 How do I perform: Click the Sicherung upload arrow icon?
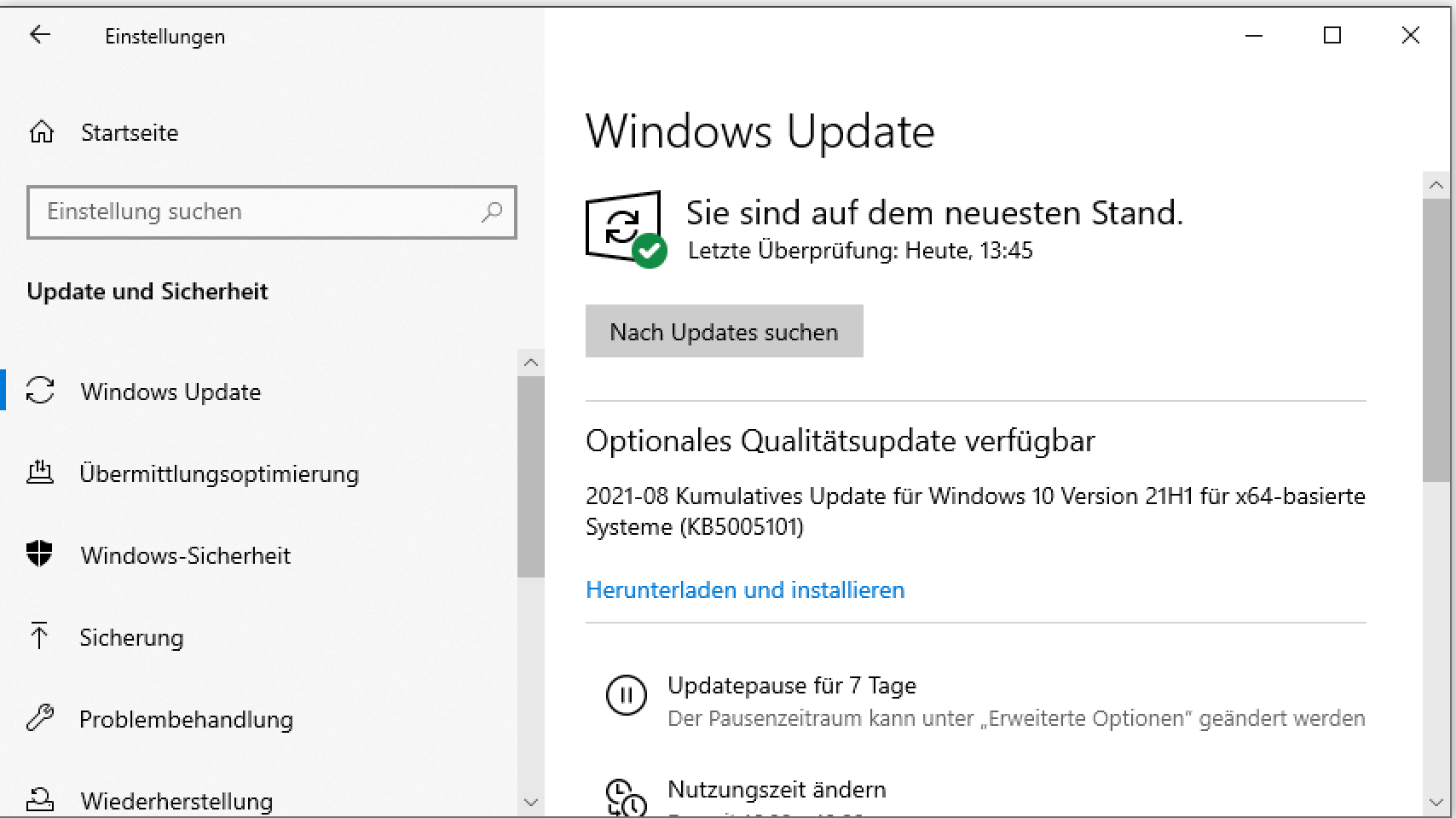point(39,636)
